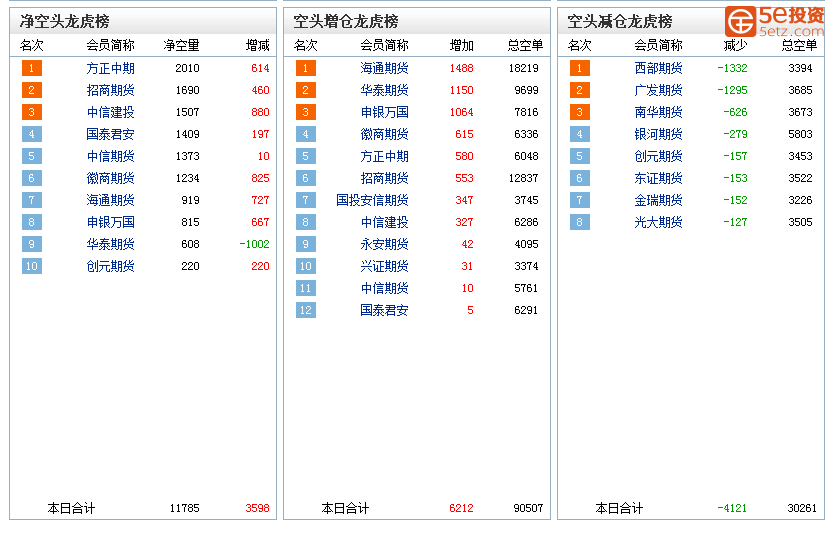Click 中信建投 in the 空头增仓龙虎榜 table
This screenshot has width=832, height=540.
[x=384, y=222]
